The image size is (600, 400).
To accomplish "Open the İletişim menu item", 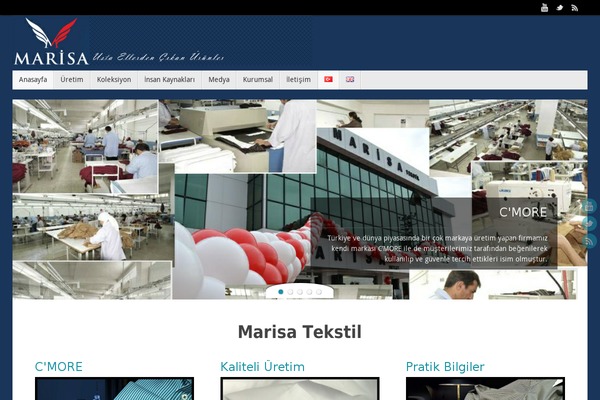I will click(x=298, y=80).
